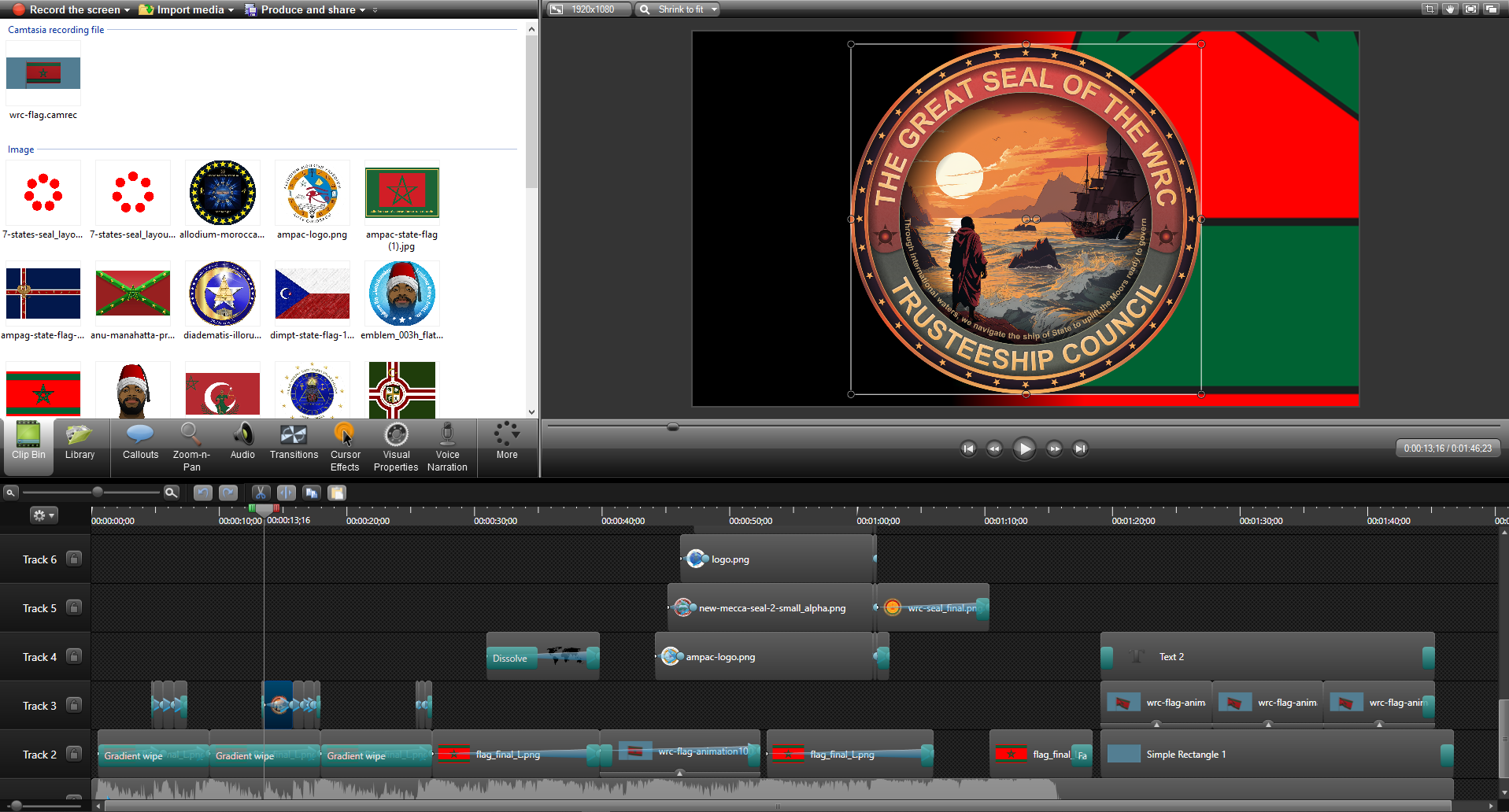
Task: Select ampac-logo.png in clip bin
Action: [x=312, y=194]
